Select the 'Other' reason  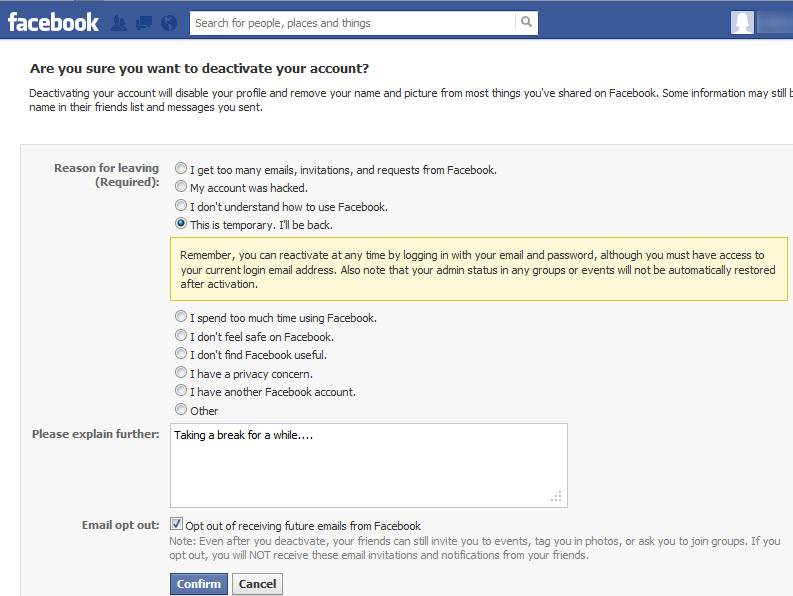tap(181, 409)
